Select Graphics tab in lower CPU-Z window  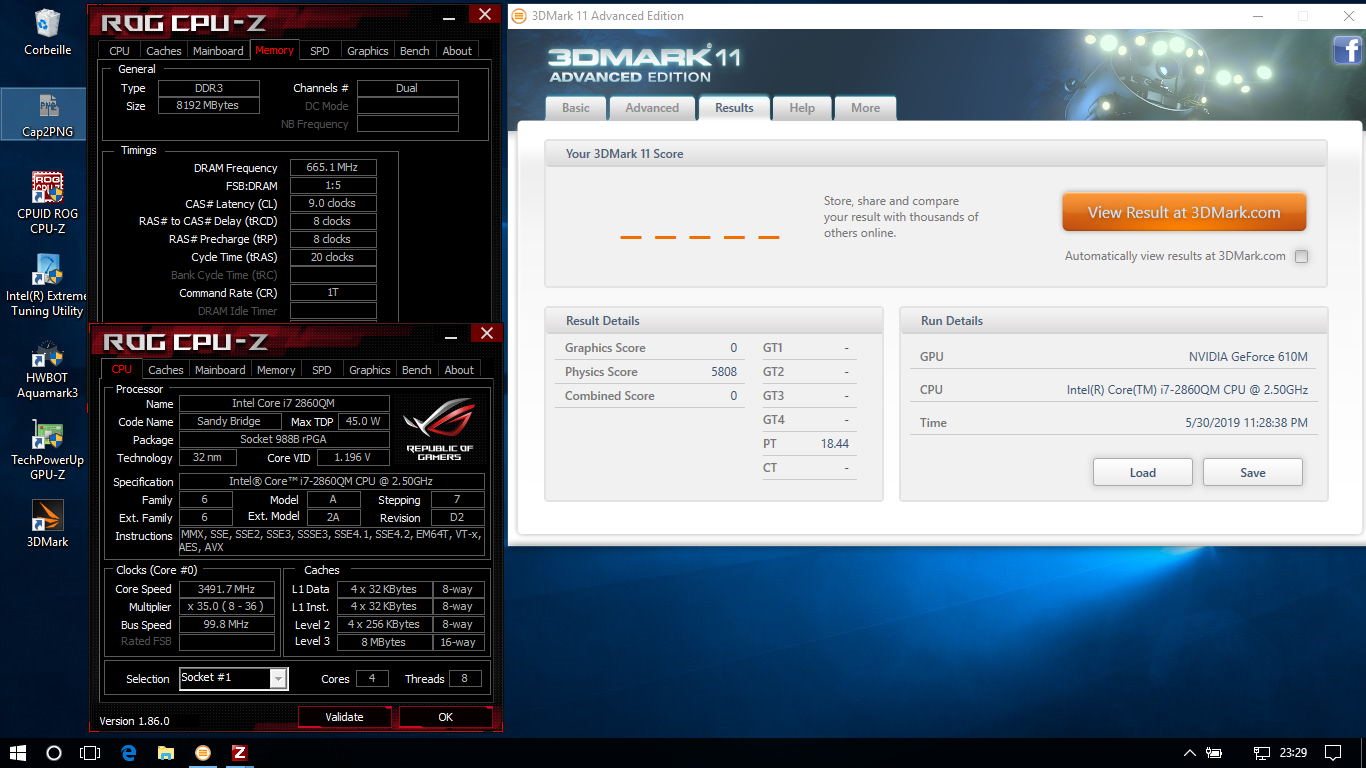point(370,370)
